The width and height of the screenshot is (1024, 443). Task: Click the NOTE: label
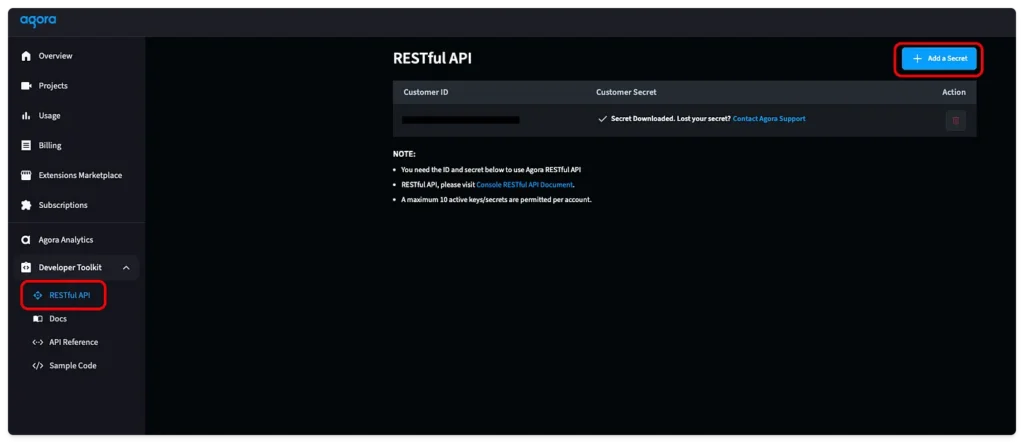pos(404,154)
